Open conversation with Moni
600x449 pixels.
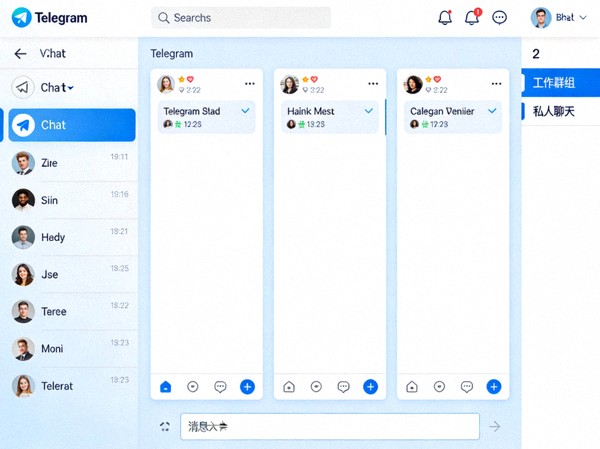(70, 349)
